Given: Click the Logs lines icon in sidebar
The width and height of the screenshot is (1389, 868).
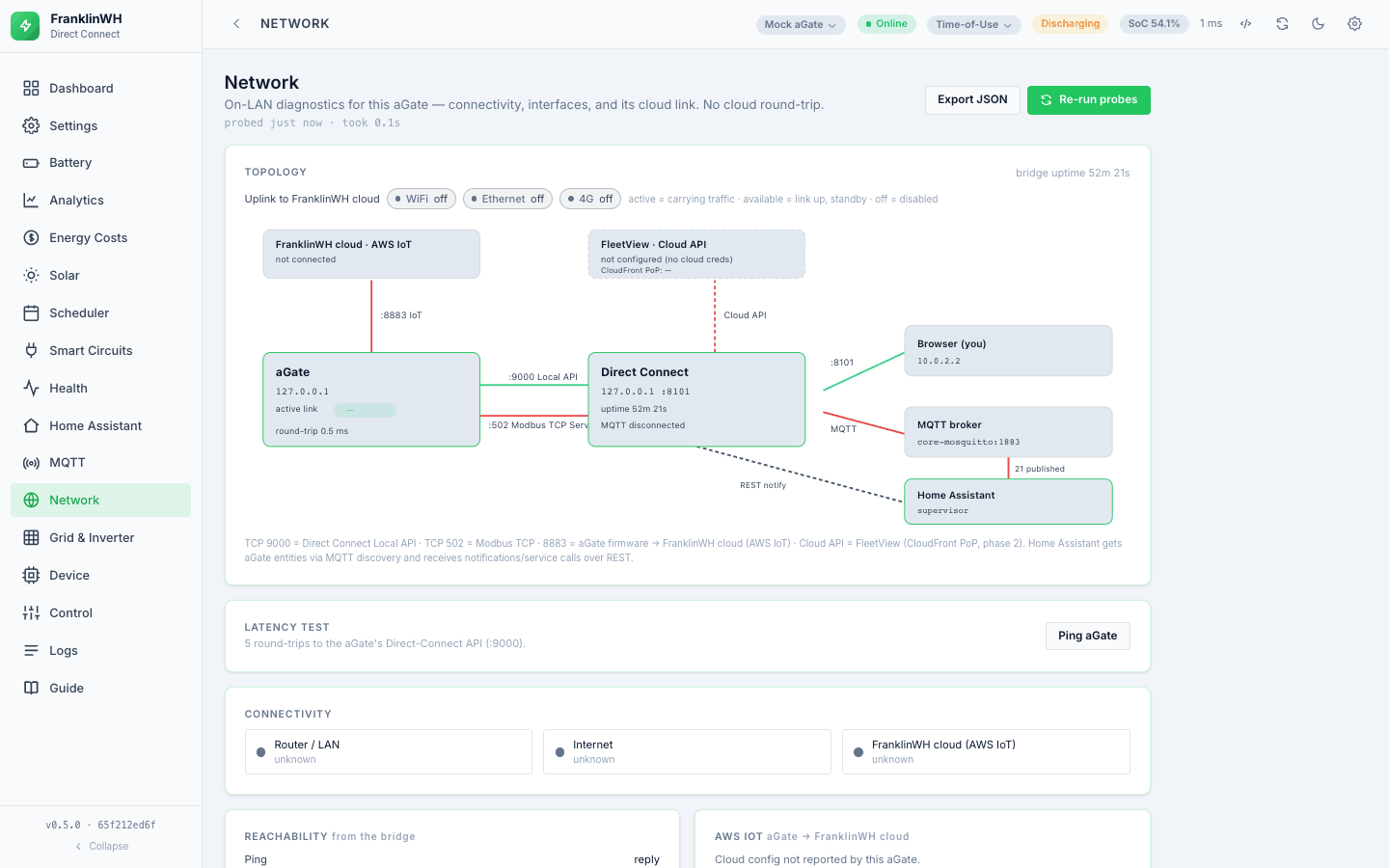Looking at the screenshot, I should tap(31, 651).
